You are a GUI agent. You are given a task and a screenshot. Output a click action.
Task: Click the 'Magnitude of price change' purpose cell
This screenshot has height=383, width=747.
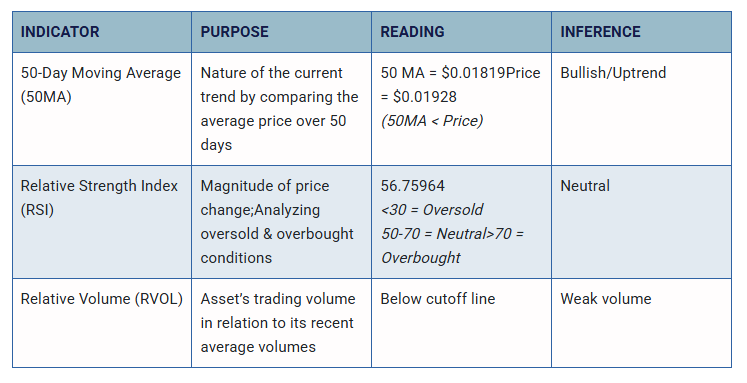click(282, 222)
